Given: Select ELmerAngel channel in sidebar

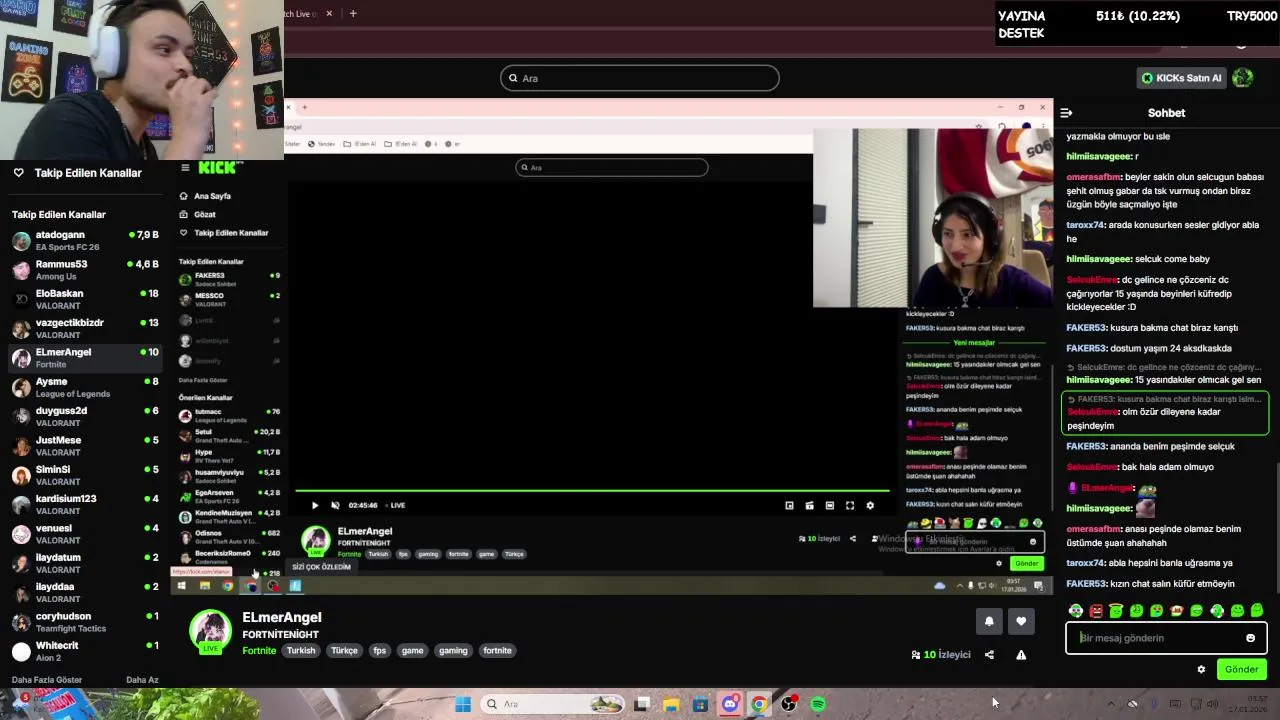Looking at the screenshot, I should coord(85,358).
